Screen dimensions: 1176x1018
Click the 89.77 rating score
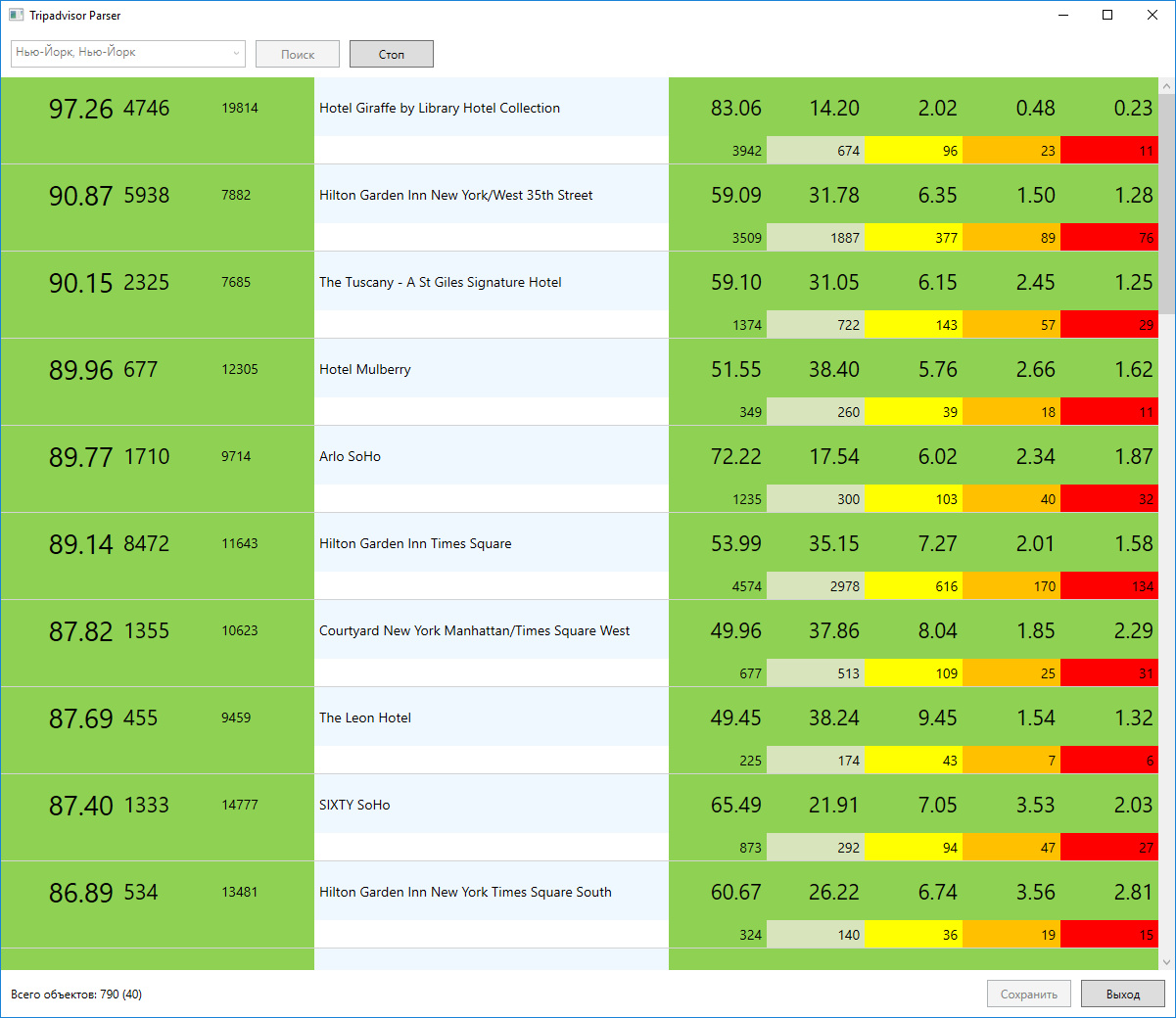[81, 457]
